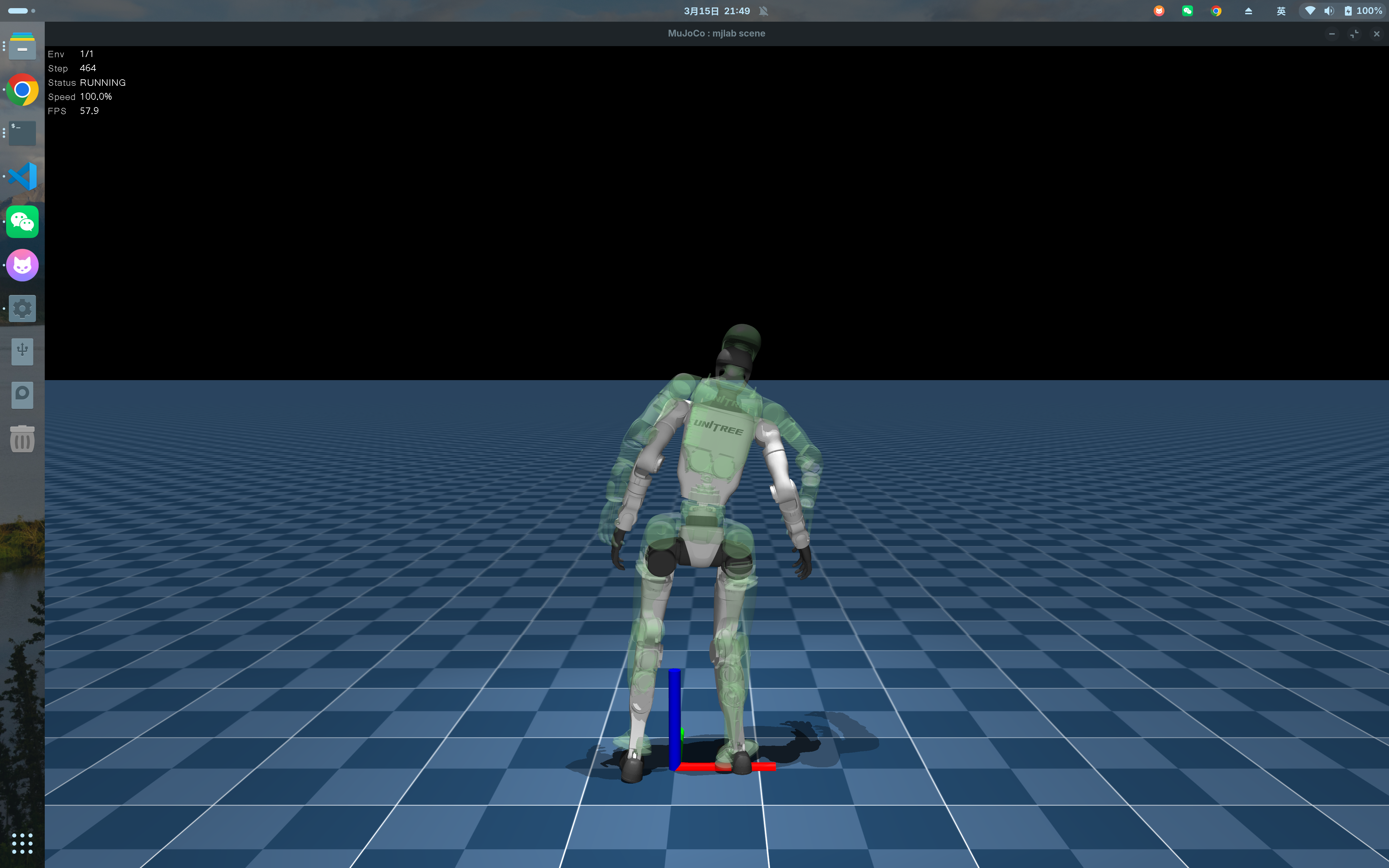
Task: Open the Terminal dock icon
Action: [x=22, y=133]
